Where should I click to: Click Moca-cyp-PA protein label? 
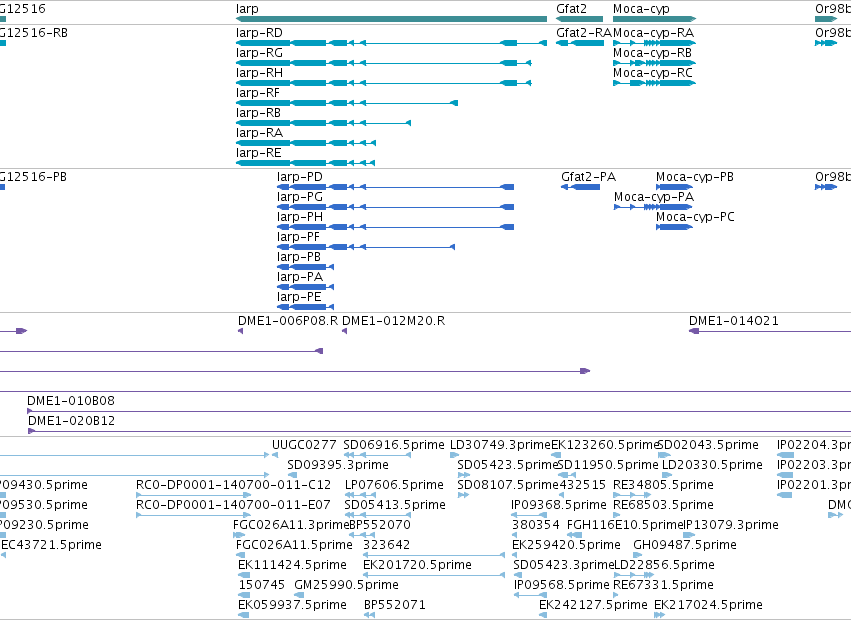tap(654, 197)
